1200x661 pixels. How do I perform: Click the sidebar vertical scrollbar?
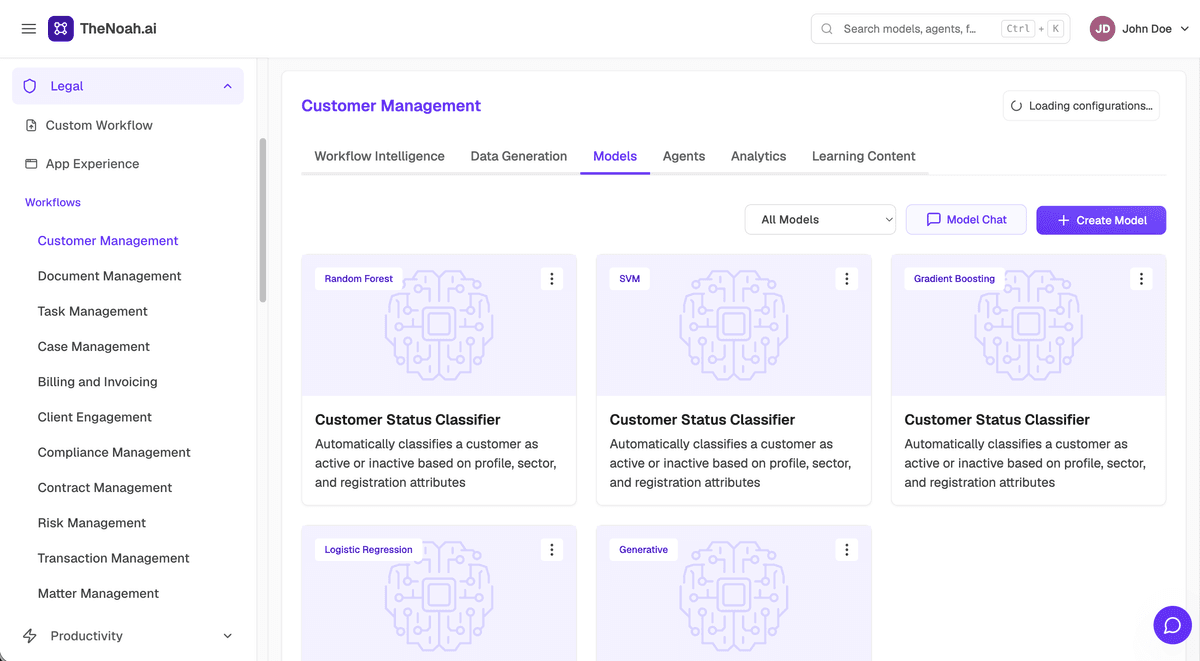pyautogui.click(x=263, y=220)
